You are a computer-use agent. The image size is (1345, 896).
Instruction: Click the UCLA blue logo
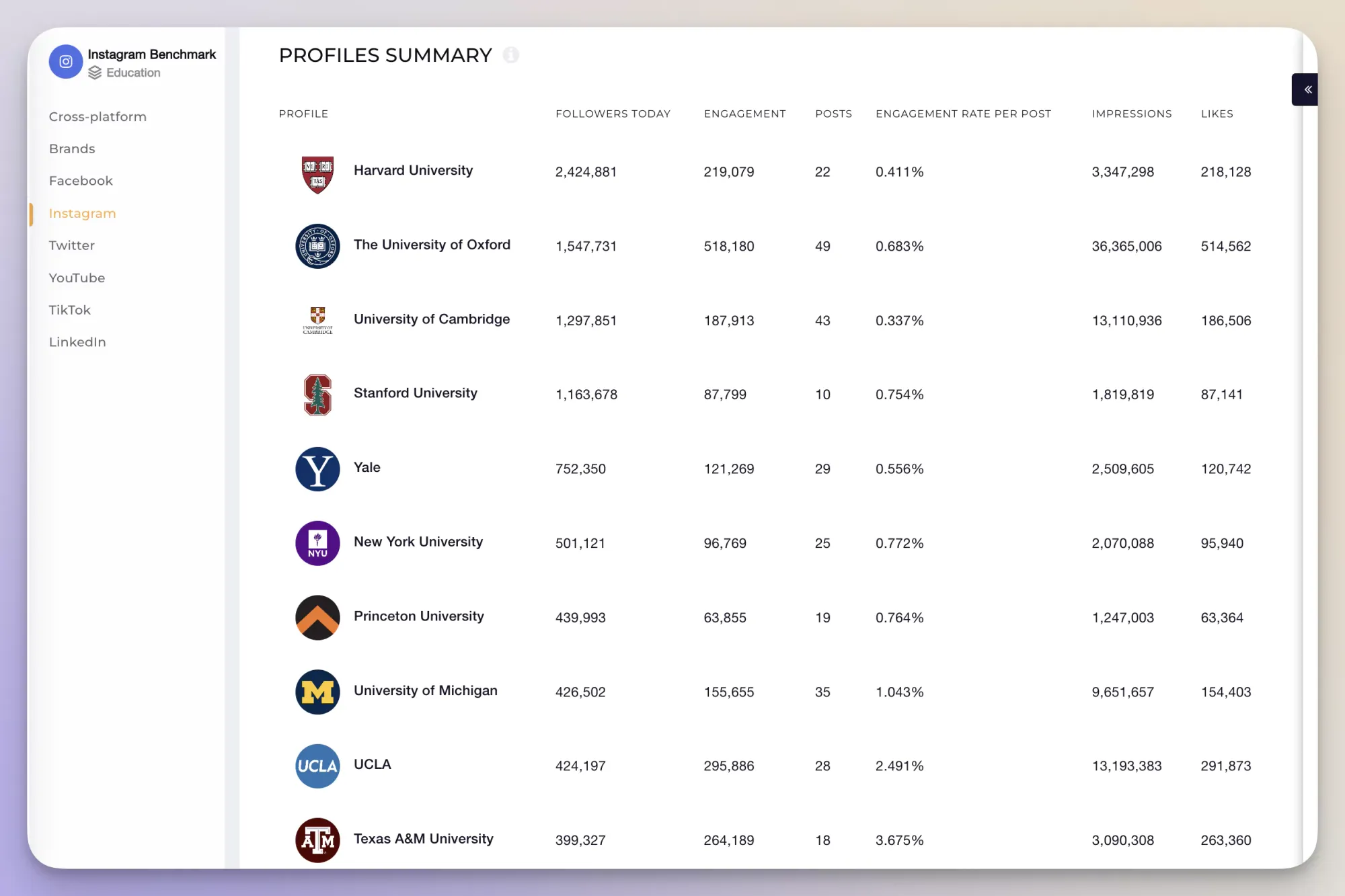coord(317,766)
